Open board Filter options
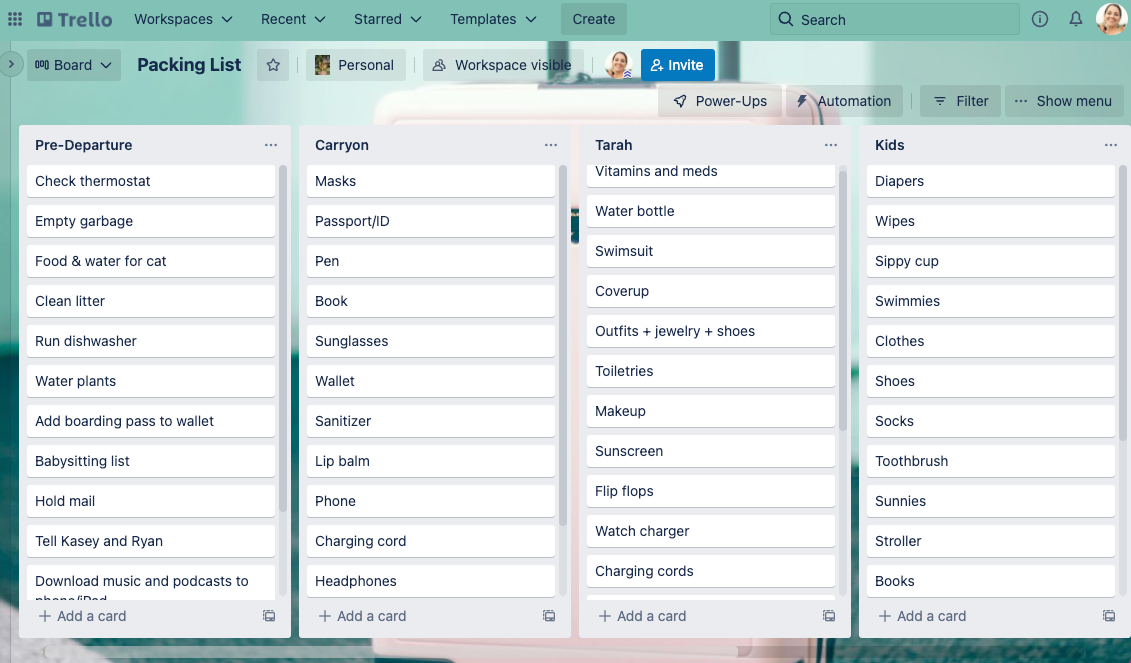This screenshot has width=1131, height=663. pyautogui.click(x=959, y=101)
